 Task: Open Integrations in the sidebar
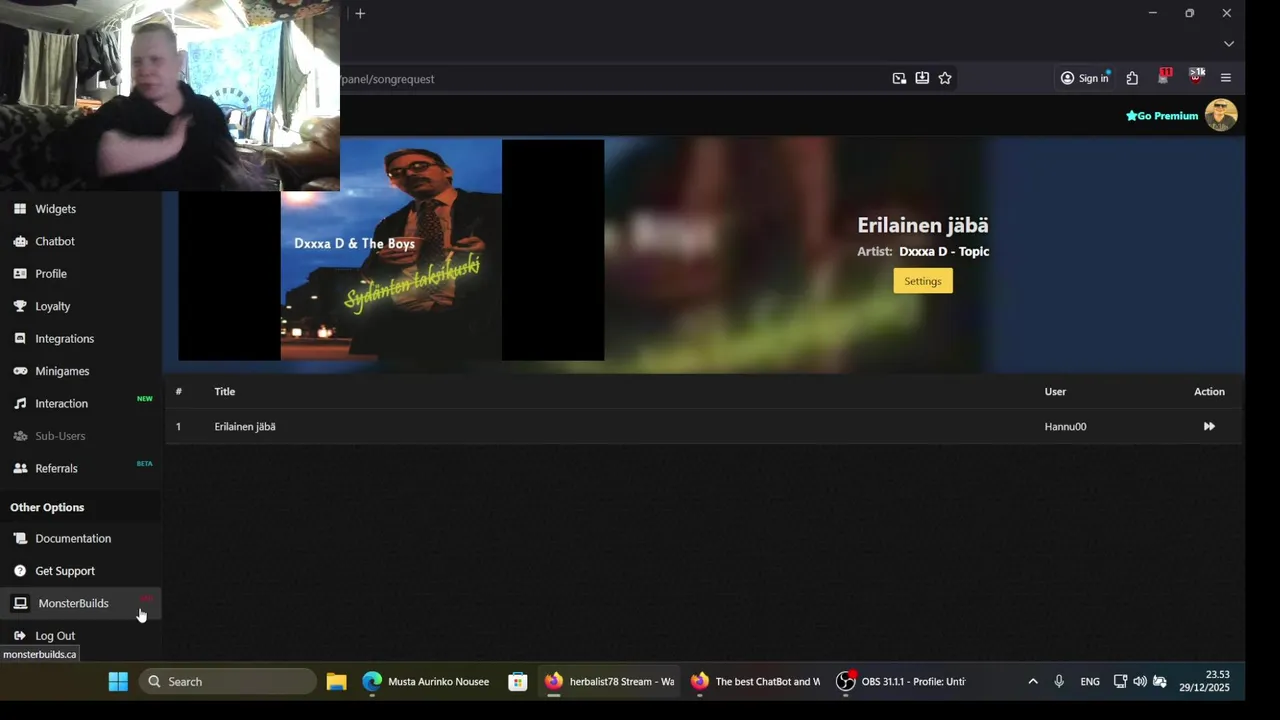[x=65, y=339]
